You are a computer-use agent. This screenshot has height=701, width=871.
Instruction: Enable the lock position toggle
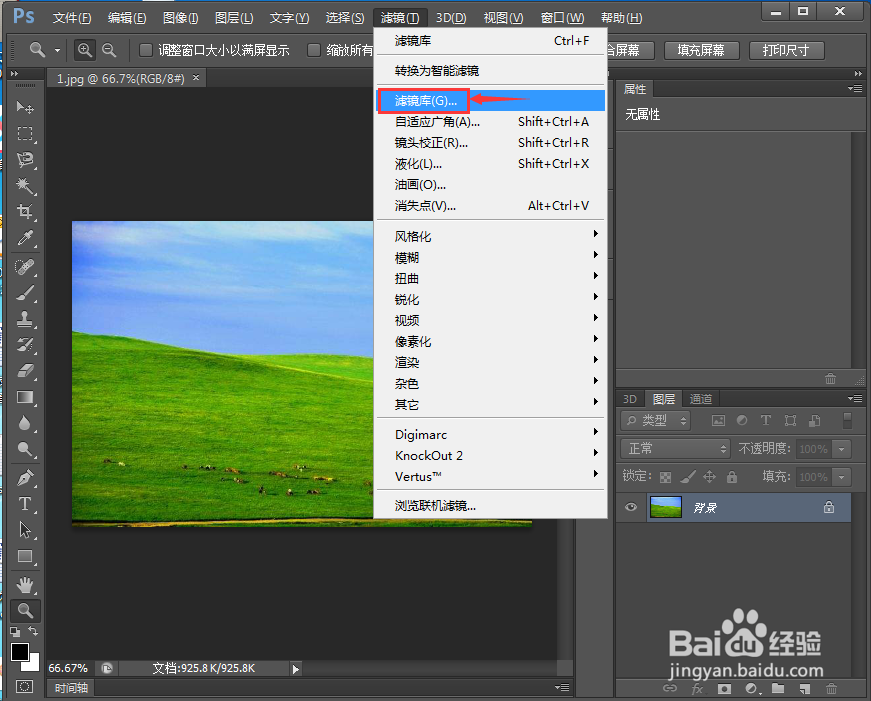(709, 476)
